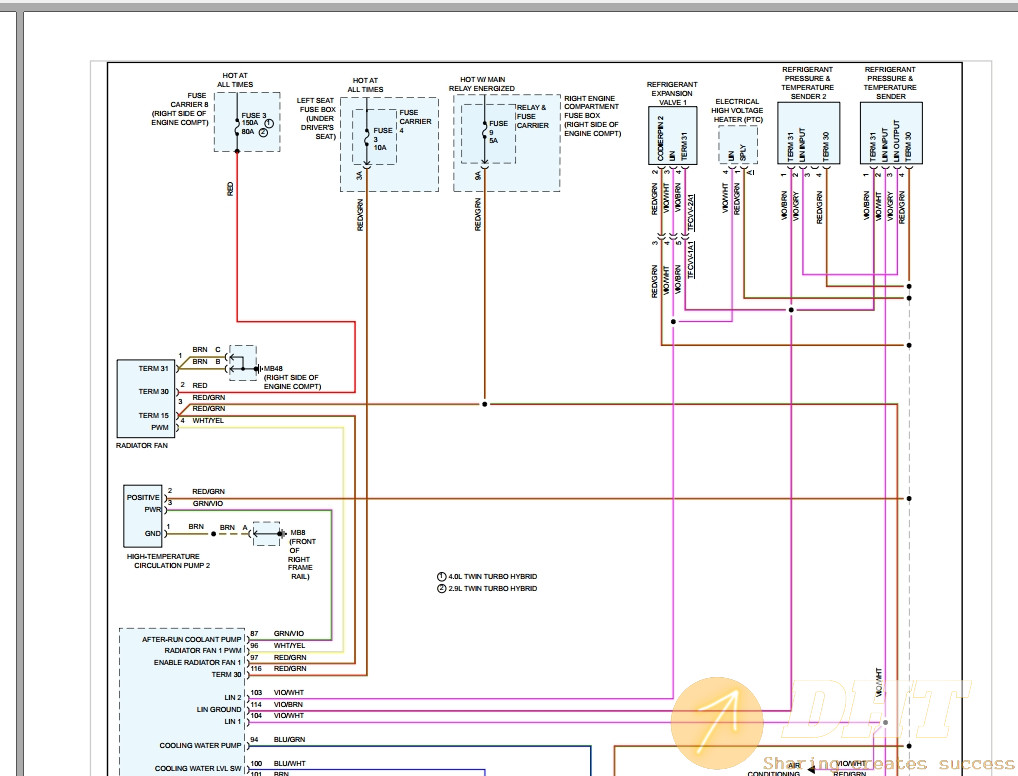Select the "ENABLE RADIATOR FAN 1" pin label
The image size is (1018, 776).
point(197,663)
